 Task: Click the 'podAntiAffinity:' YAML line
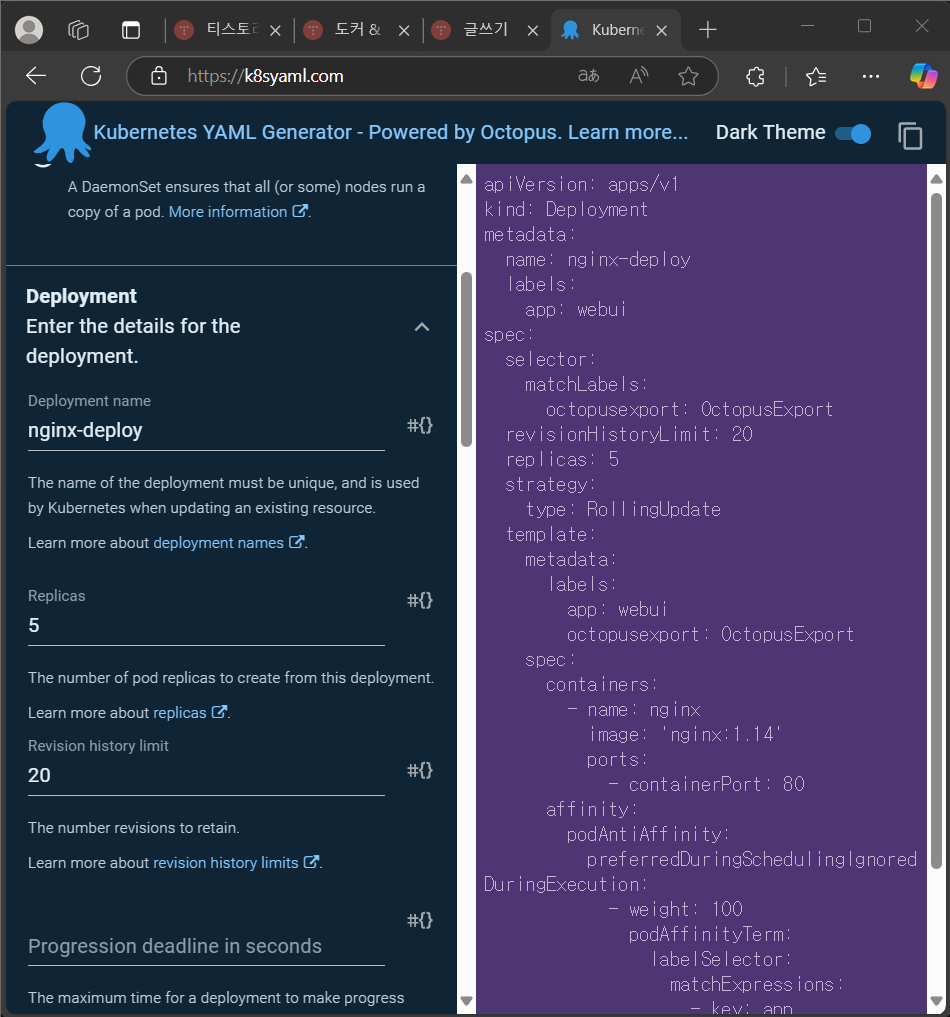coord(648,834)
